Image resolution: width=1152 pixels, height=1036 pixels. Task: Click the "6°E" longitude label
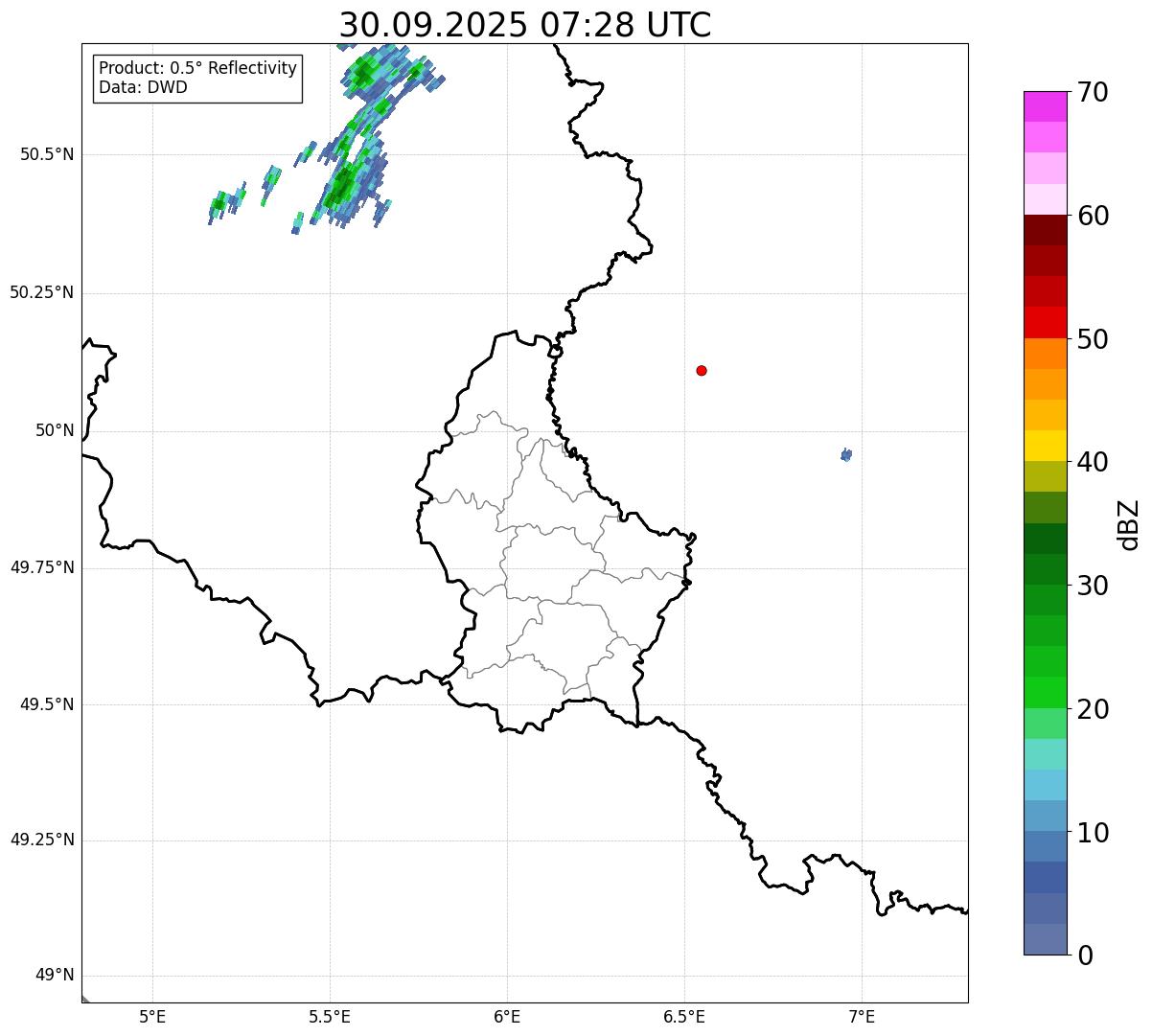[x=507, y=1016]
